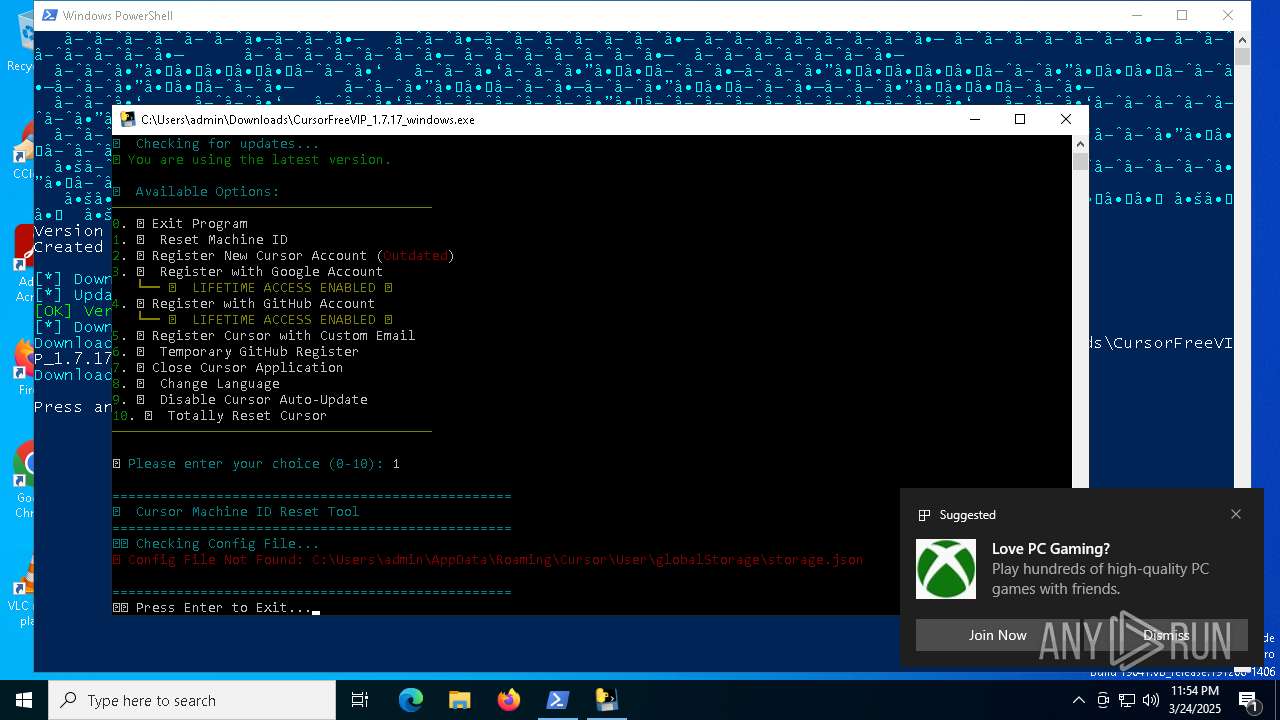Viewport: 1280px width, 720px height.
Task: Click 'Checking Config File...' line
Action: pyautogui.click(x=216, y=543)
